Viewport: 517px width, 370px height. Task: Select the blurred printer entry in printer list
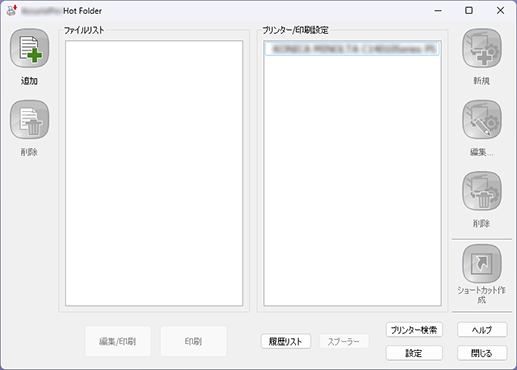[352, 49]
